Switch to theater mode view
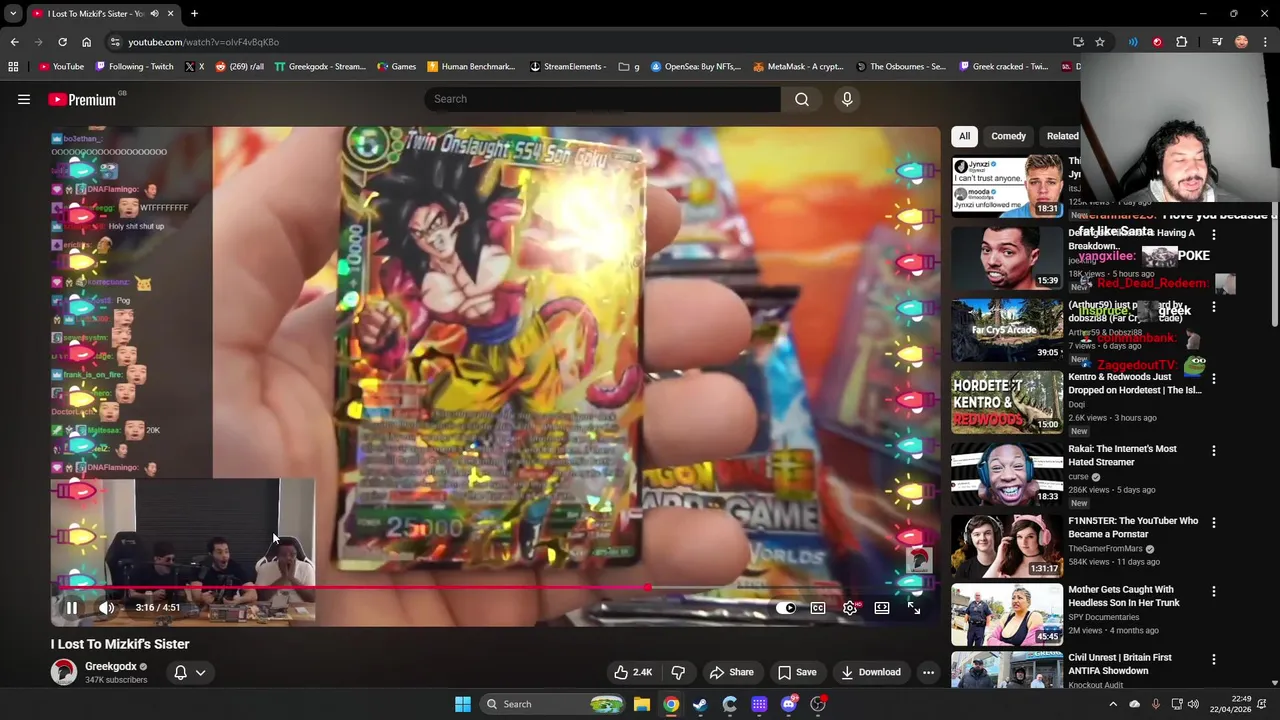 click(x=882, y=608)
